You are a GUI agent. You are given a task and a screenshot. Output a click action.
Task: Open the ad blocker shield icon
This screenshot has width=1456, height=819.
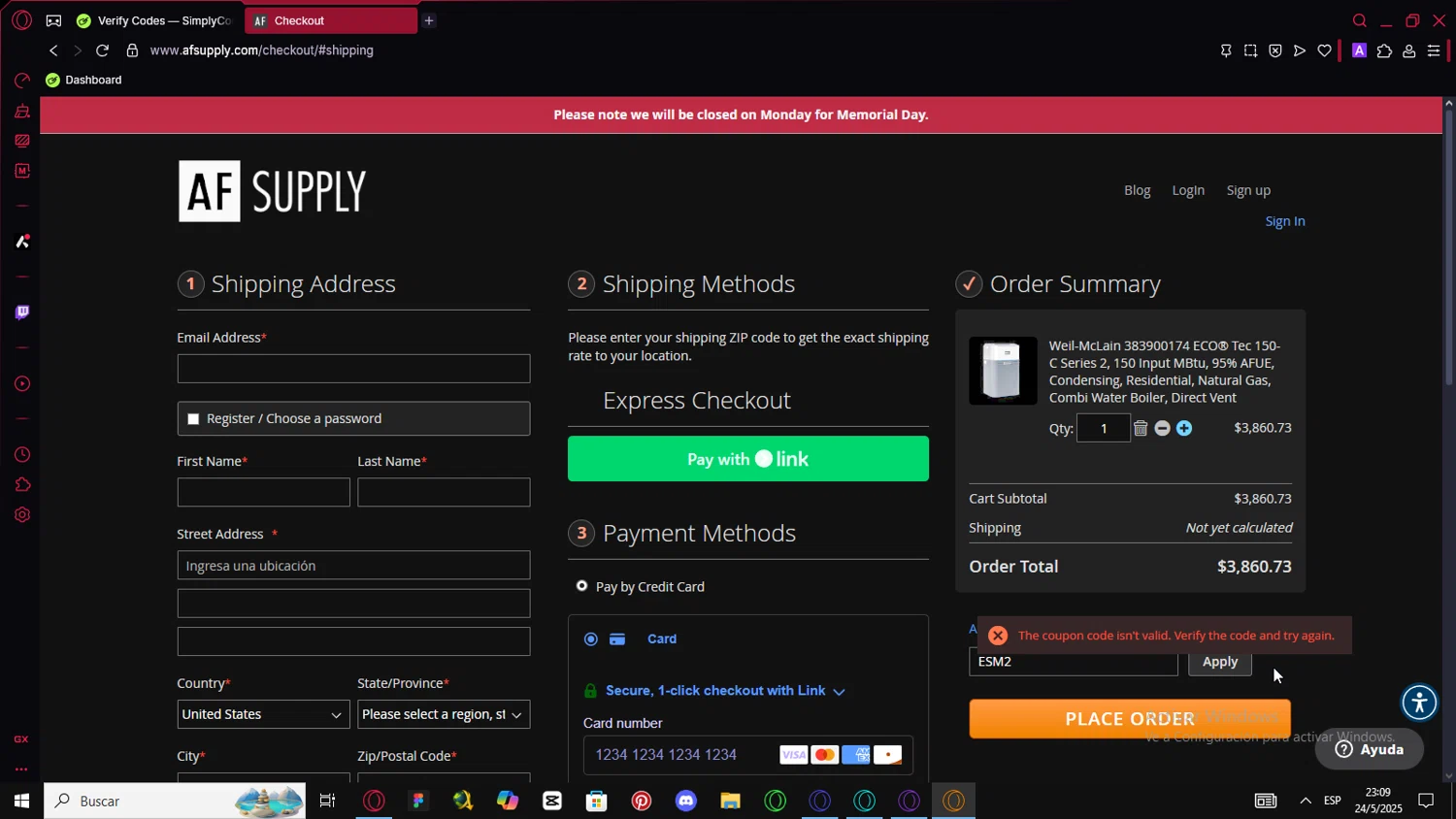click(1275, 51)
